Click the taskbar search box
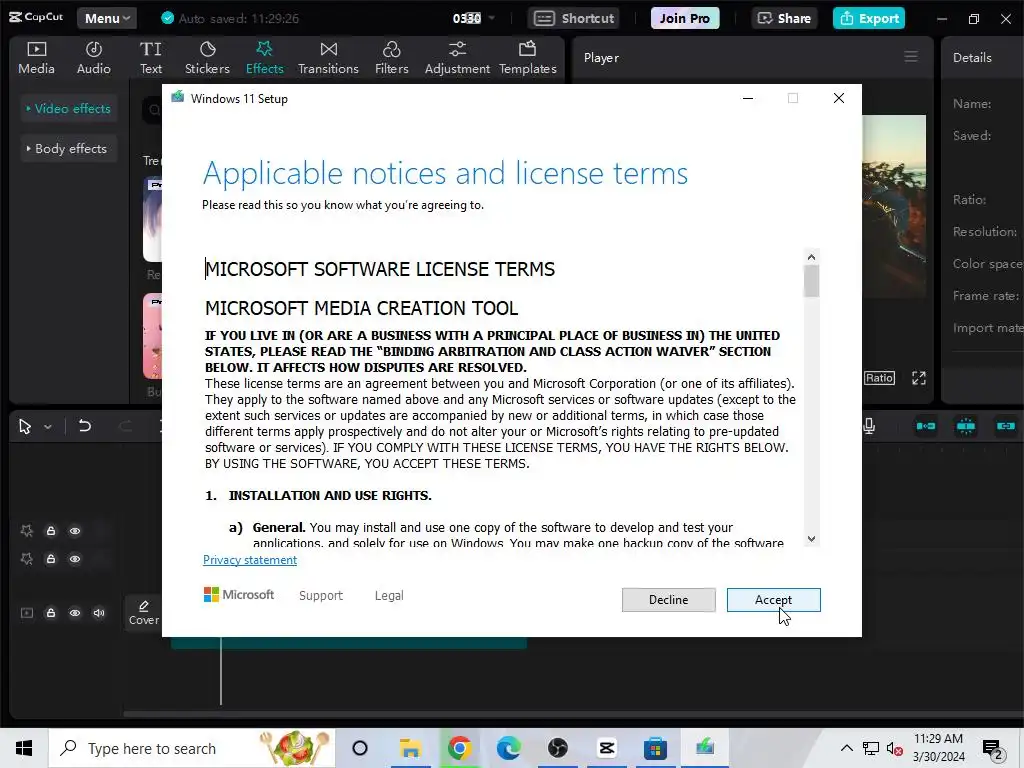The width and height of the screenshot is (1024, 768). pyautogui.click(x=191, y=748)
